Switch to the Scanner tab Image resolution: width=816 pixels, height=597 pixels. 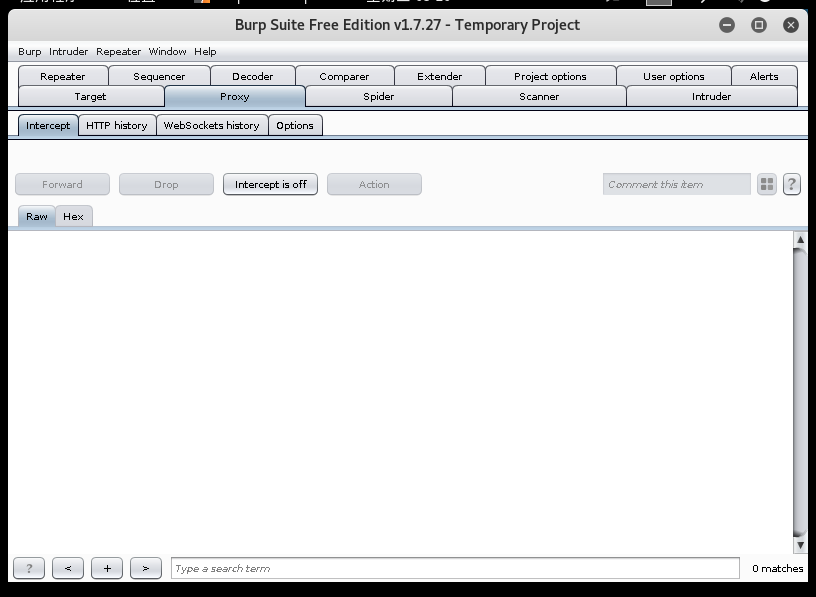(x=539, y=97)
